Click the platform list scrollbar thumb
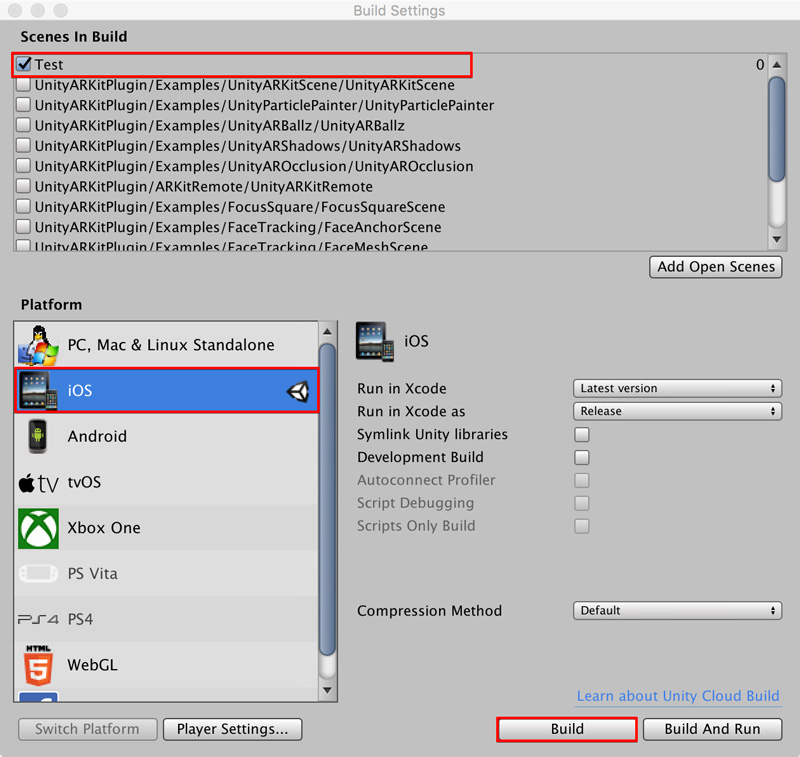Viewport: 800px width, 757px height. [x=328, y=499]
